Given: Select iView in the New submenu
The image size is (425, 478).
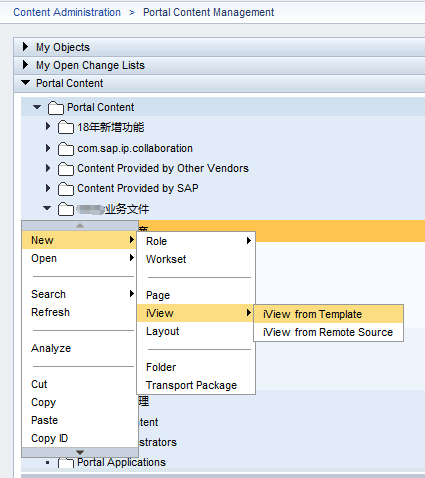Looking at the screenshot, I should [x=196, y=313].
